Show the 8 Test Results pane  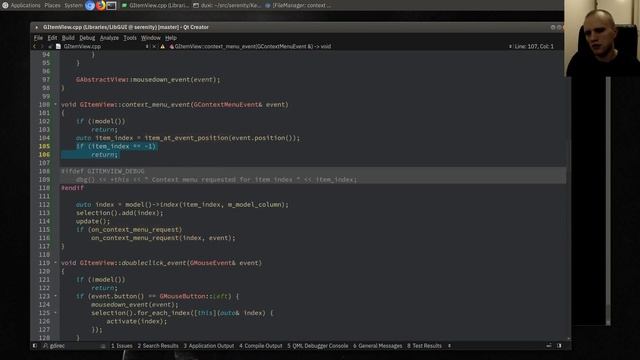pyautogui.click(x=424, y=346)
